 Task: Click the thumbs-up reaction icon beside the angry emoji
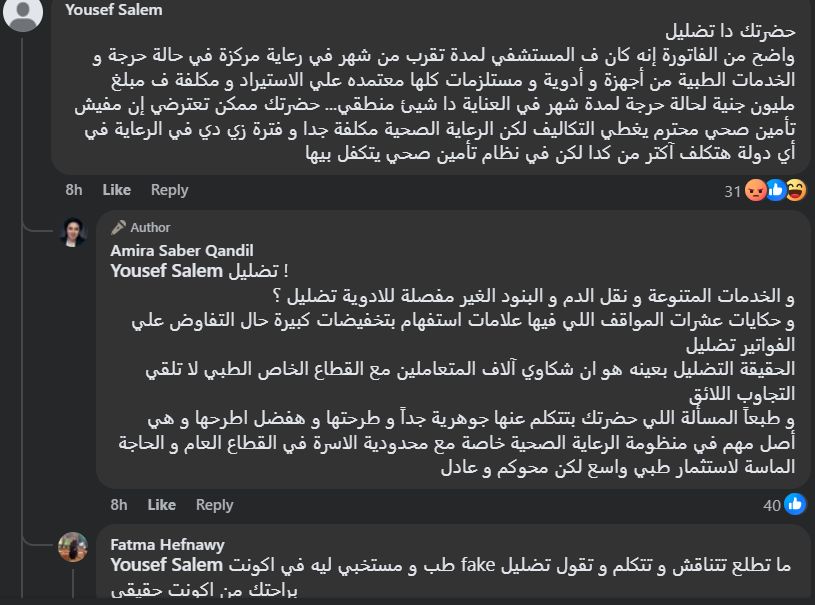click(x=775, y=189)
